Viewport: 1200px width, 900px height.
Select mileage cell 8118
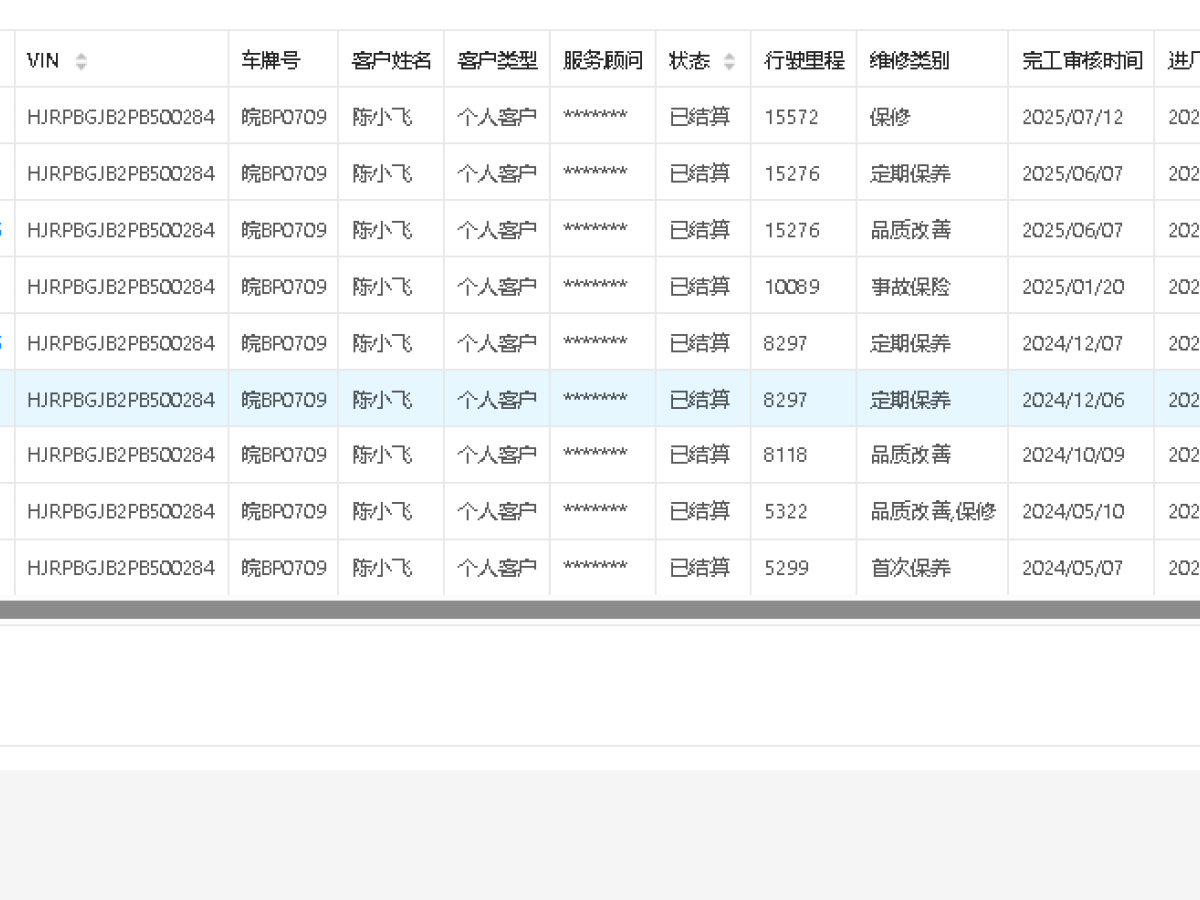785,455
